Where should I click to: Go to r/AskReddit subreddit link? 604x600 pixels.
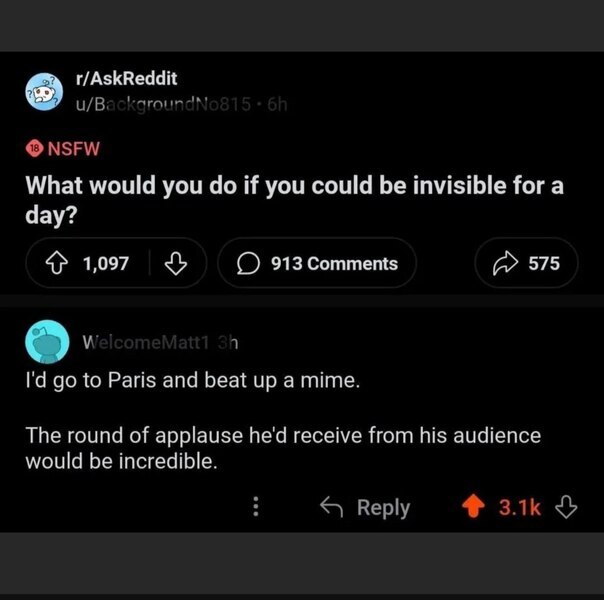tap(126, 79)
